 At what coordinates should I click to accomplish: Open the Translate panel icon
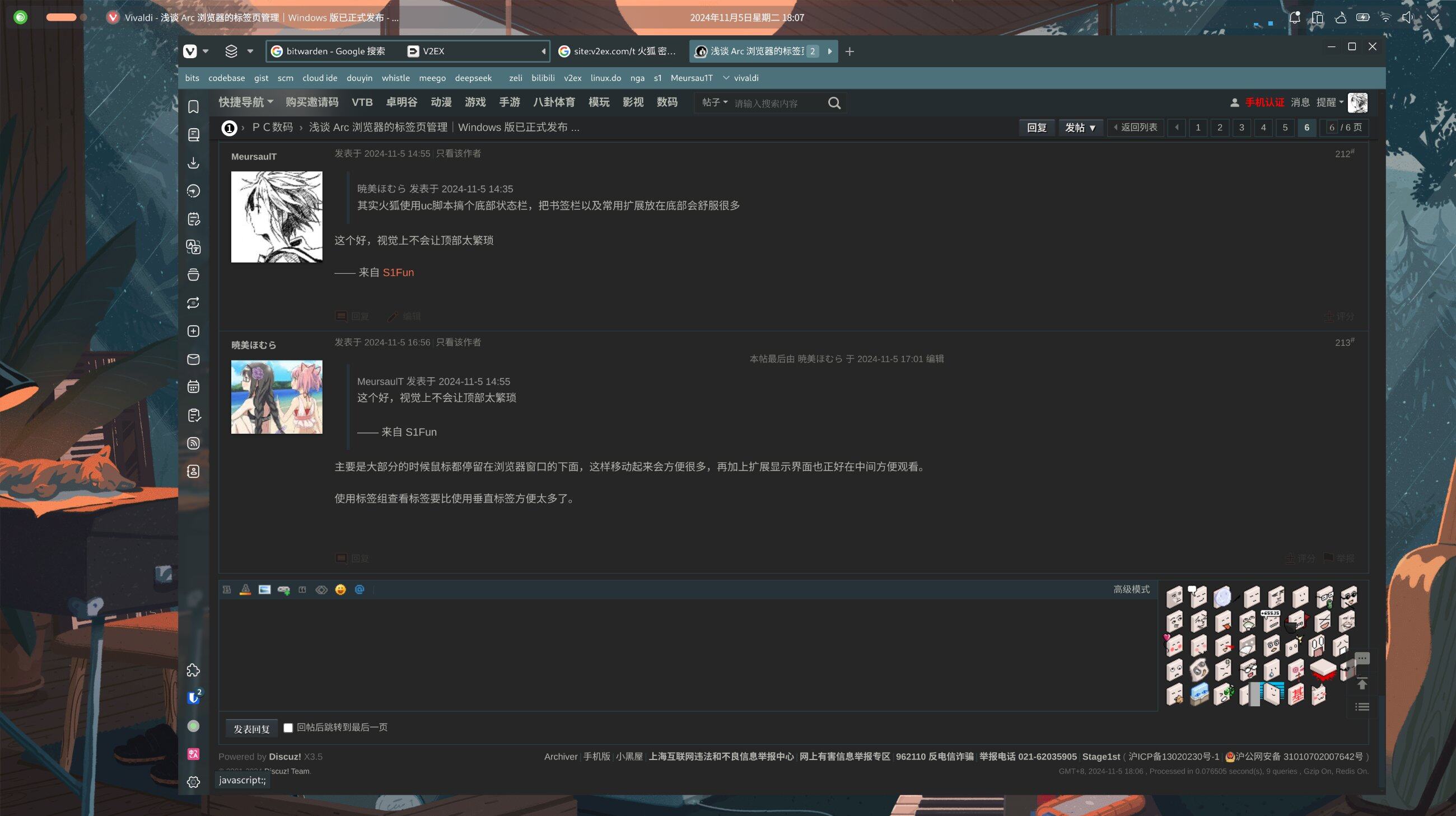coord(193,247)
